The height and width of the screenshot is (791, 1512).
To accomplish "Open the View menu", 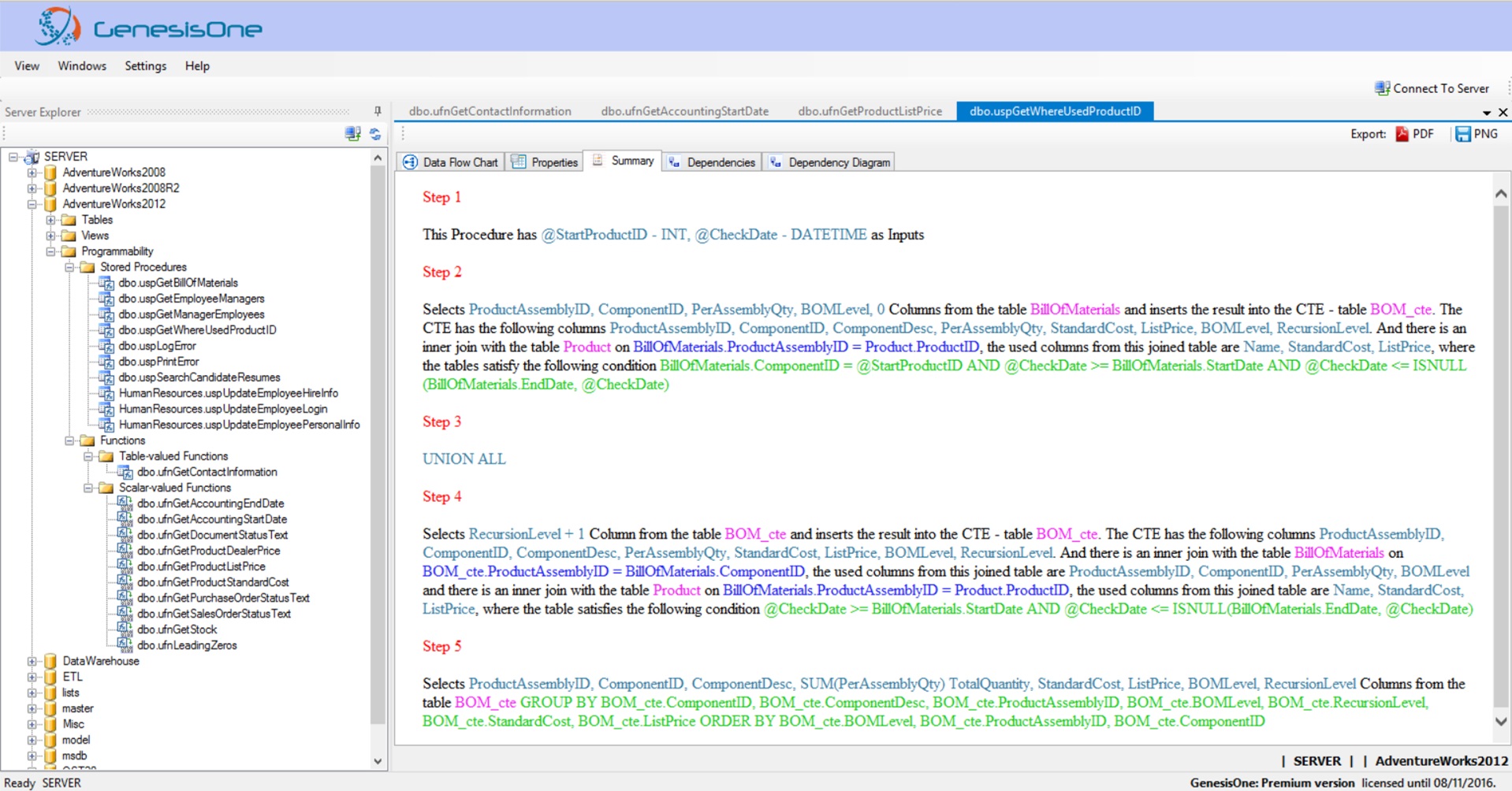I will [x=27, y=66].
